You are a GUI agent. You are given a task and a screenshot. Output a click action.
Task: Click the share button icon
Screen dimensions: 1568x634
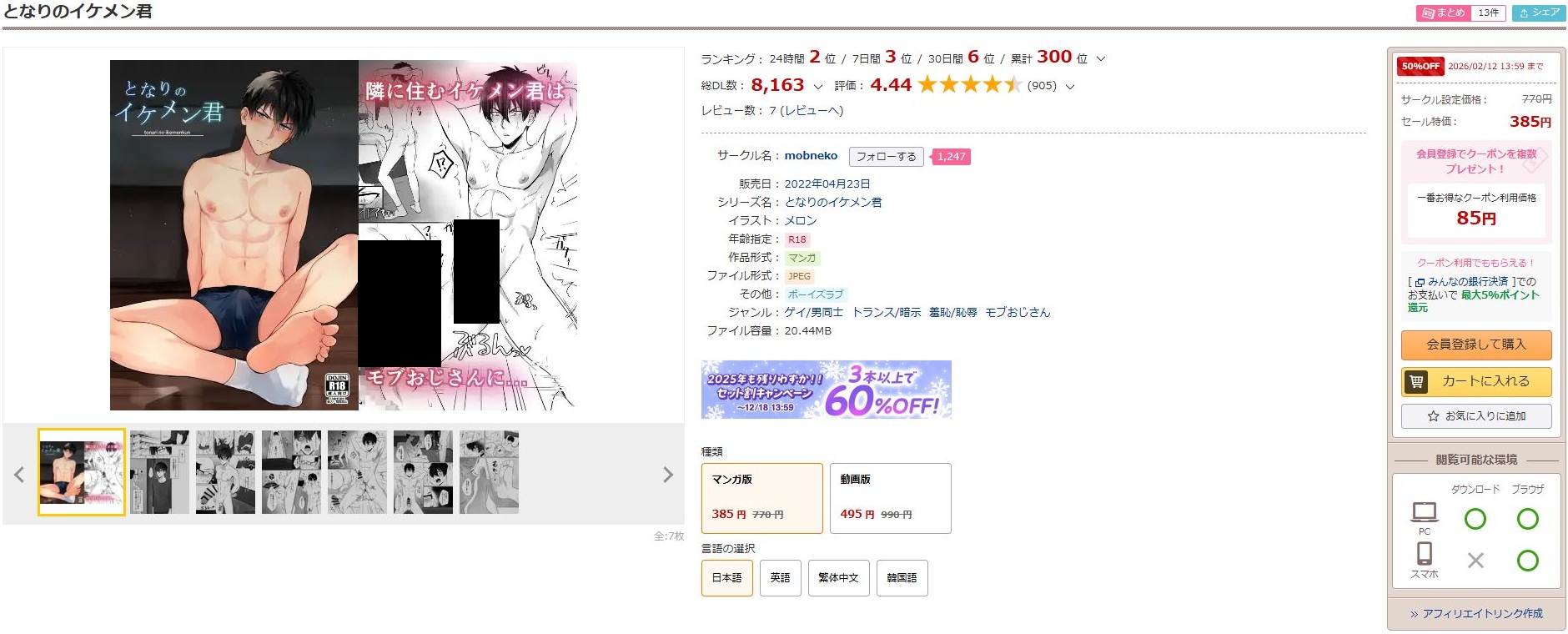1524,13
